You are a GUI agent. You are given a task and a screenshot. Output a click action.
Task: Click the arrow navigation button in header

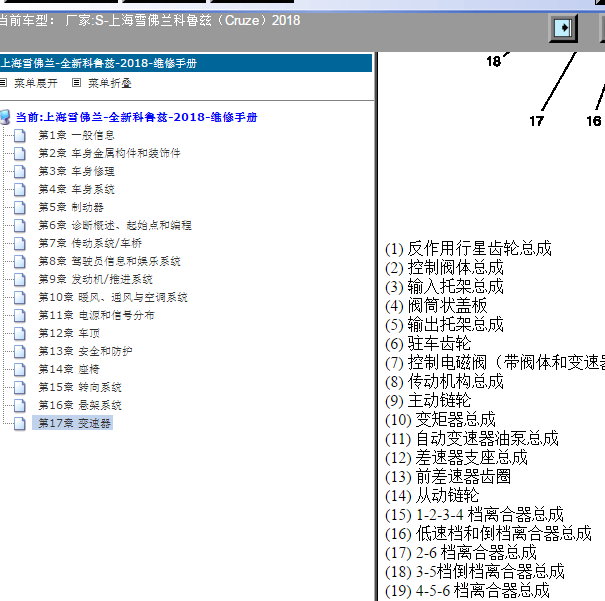click(563, 28)
